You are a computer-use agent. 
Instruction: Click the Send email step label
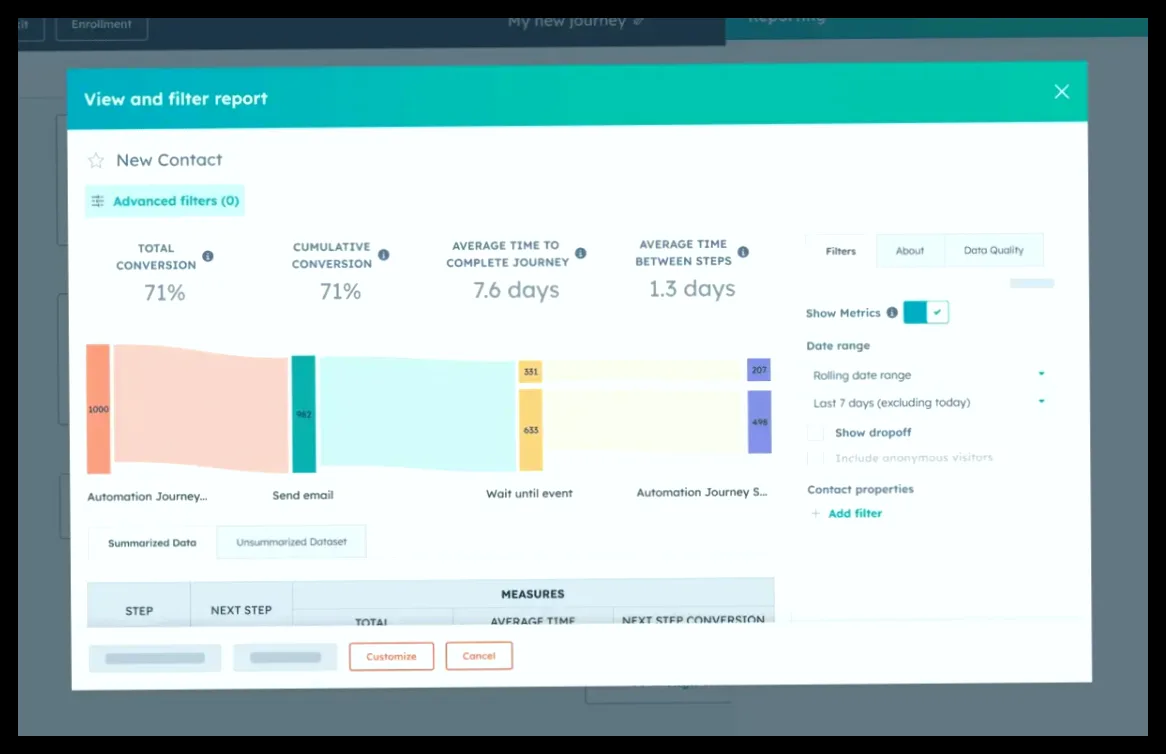(x=303, y=495)
